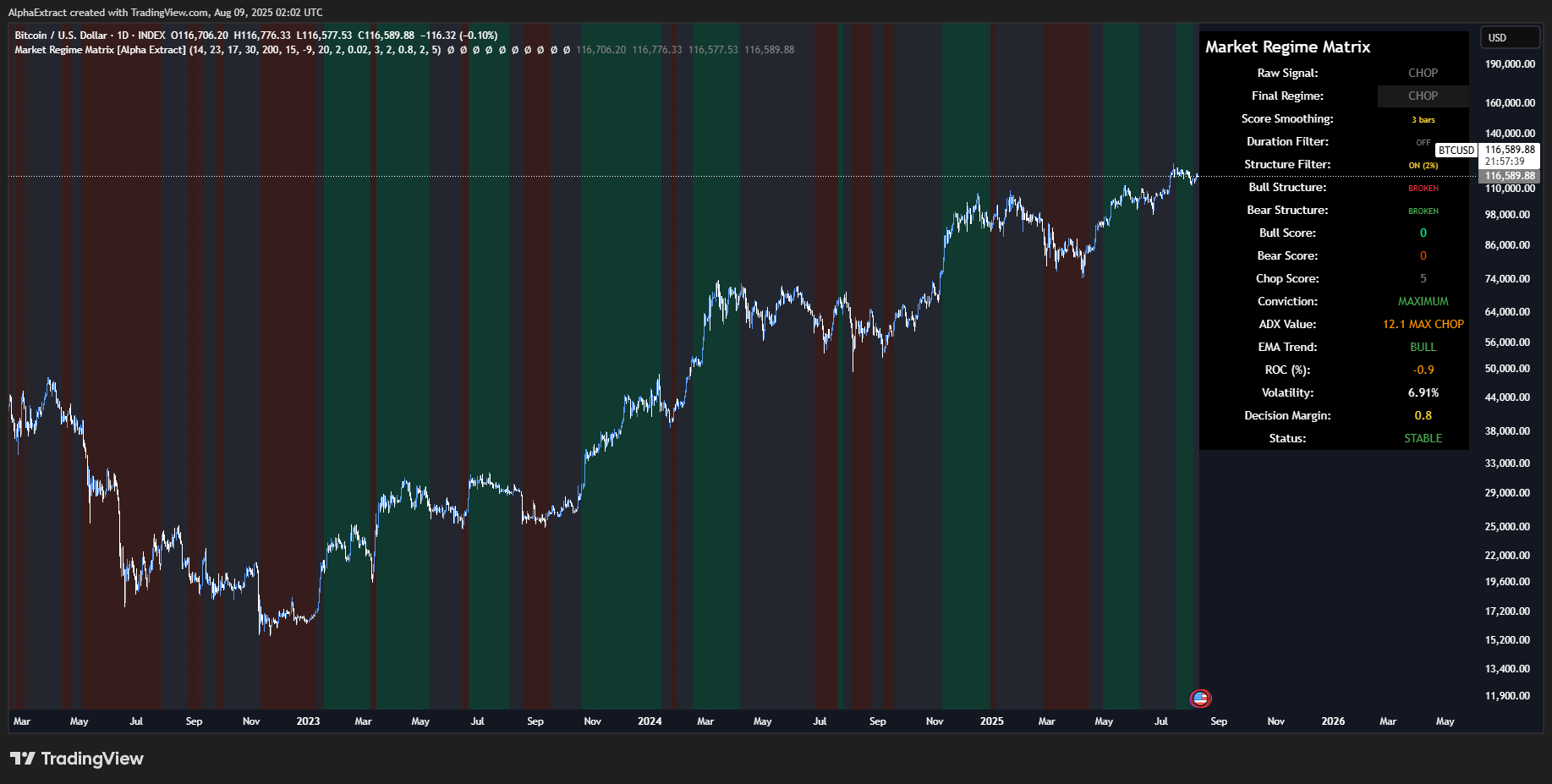Click the Decision Margin 0.8 value
Viewport: 1552px width, 784px height.
[x=1423, y=416]
